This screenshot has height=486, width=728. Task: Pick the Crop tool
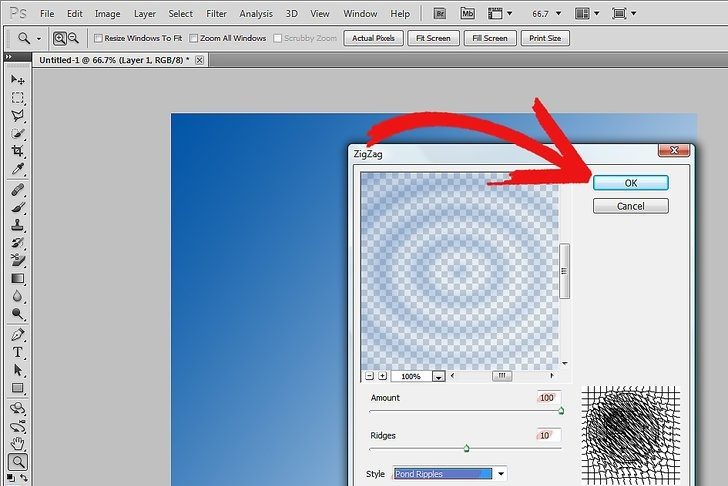tap(18, 152)
